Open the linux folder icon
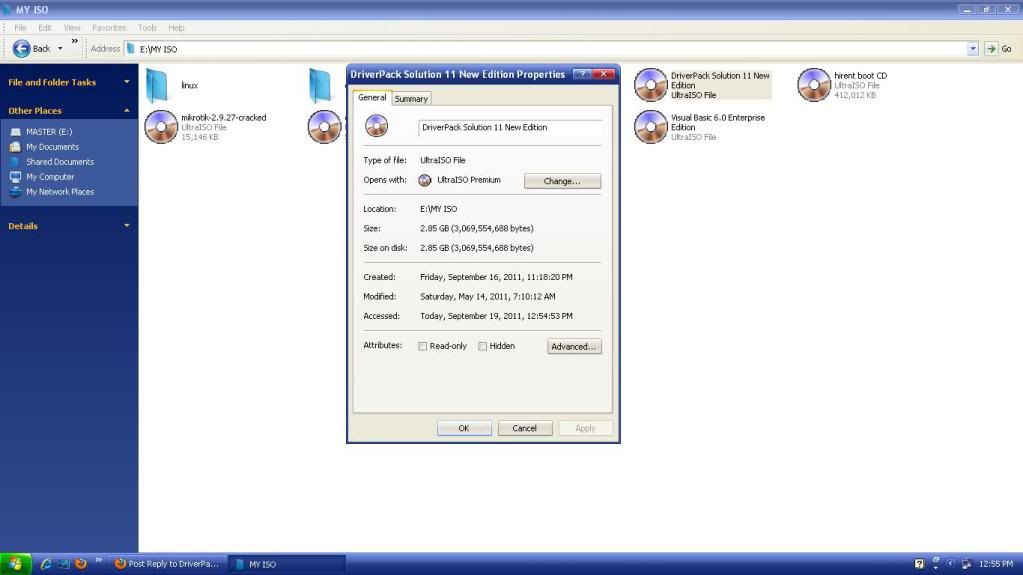Screen dimensions: 1023x575 pos(157,85)
